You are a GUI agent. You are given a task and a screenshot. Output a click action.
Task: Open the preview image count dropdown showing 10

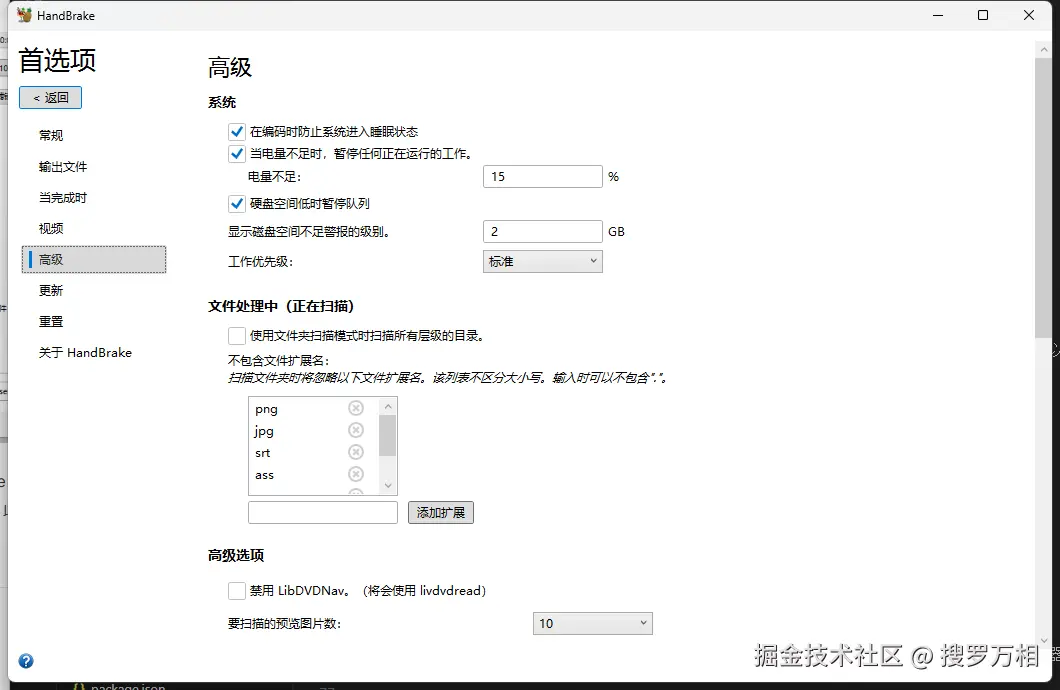point(592,622)
